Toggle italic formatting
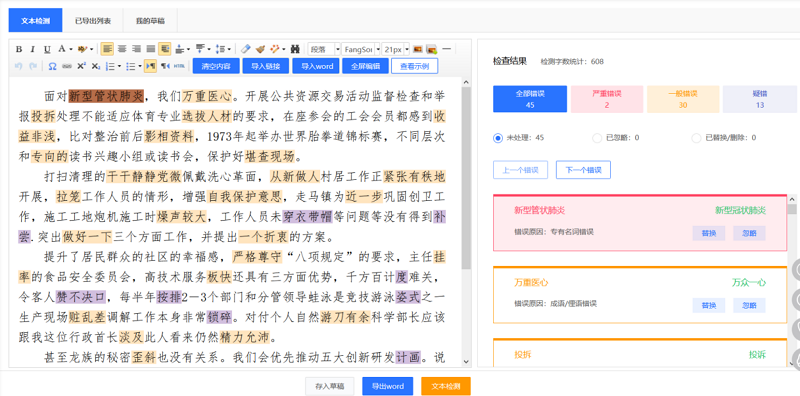Image resolution: width=800 pixels, height=396 pixels. [x=32, y=49]
